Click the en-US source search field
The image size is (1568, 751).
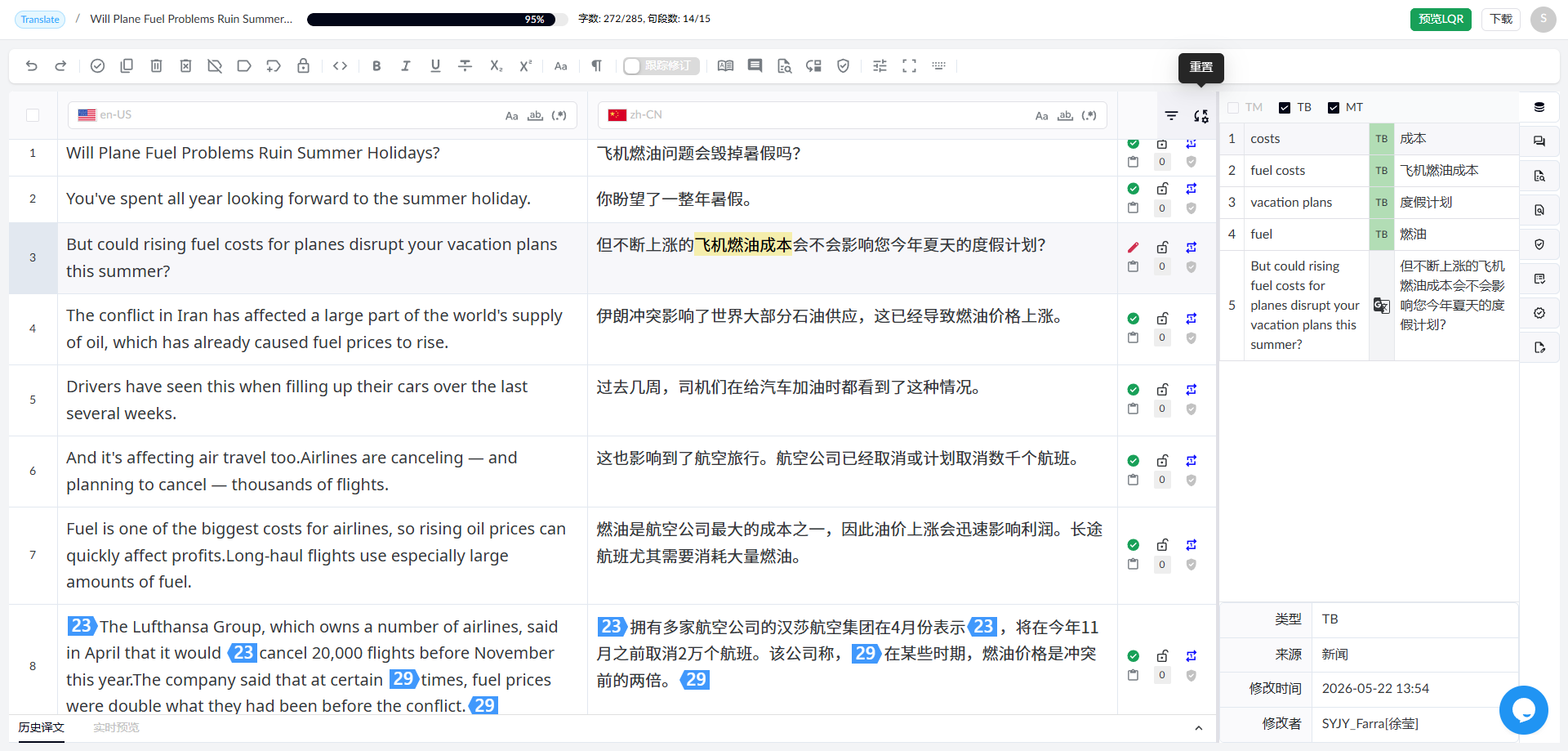[323, 115]
